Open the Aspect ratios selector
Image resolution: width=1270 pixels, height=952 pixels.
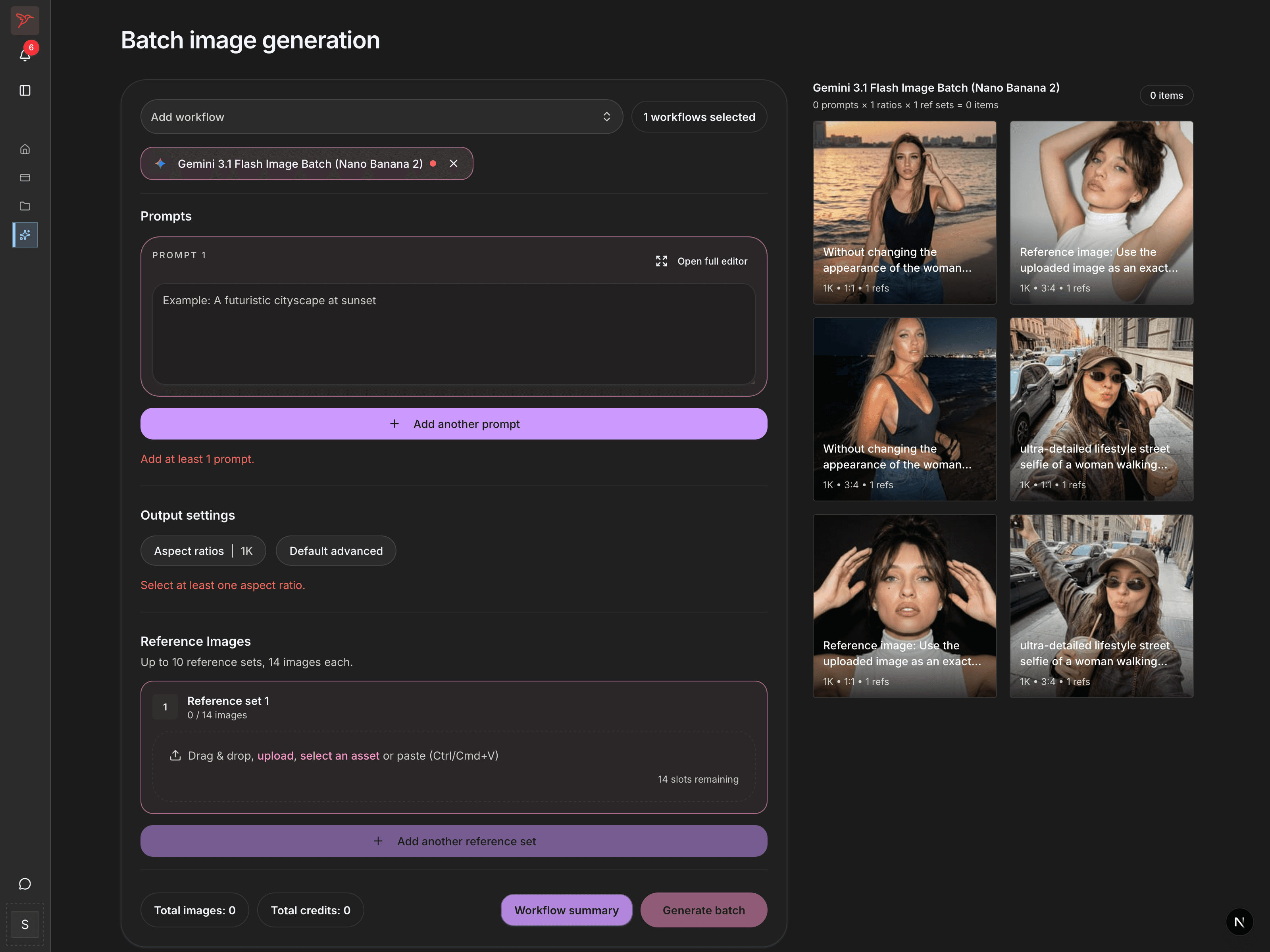tap(203, 550)
